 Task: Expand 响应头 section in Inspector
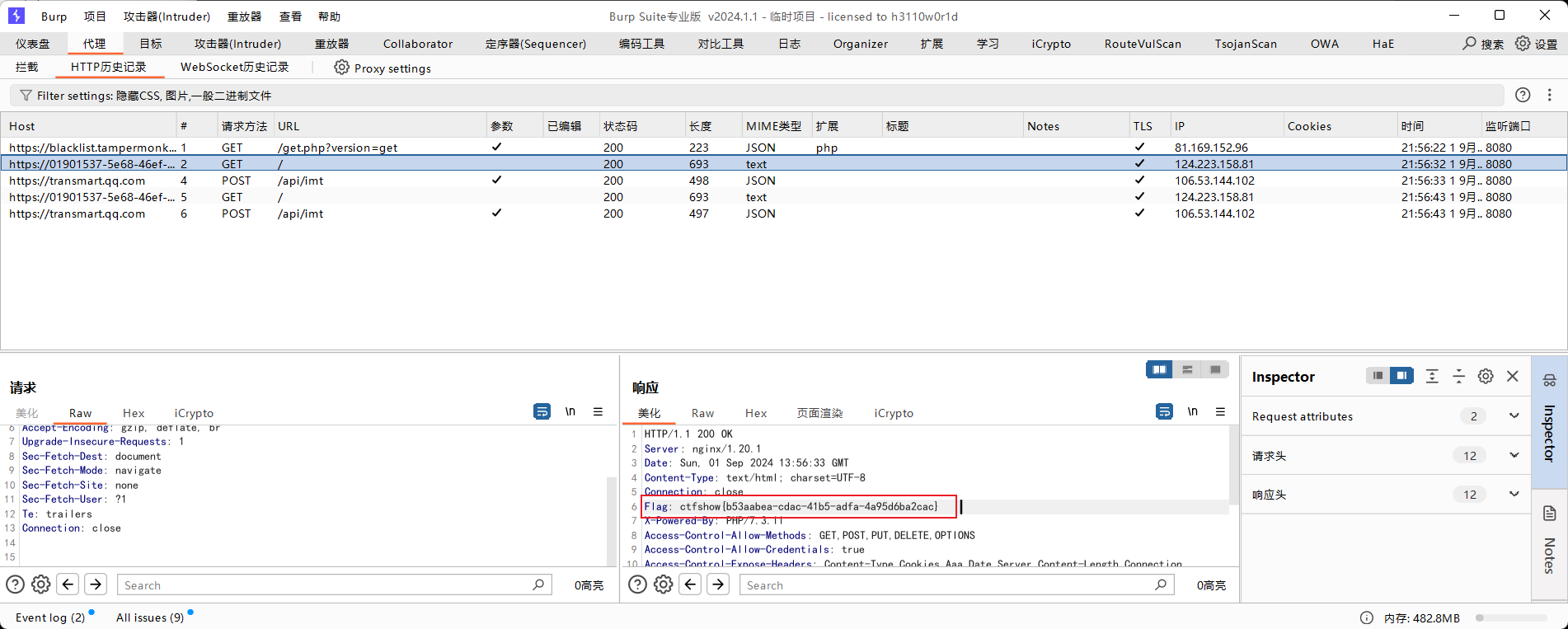click(x=1514, y=494)
